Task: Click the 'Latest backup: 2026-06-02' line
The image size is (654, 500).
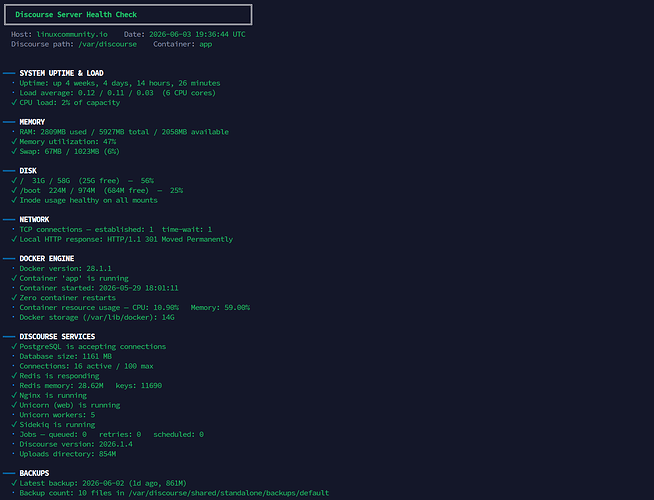Action: coord(103,483)
